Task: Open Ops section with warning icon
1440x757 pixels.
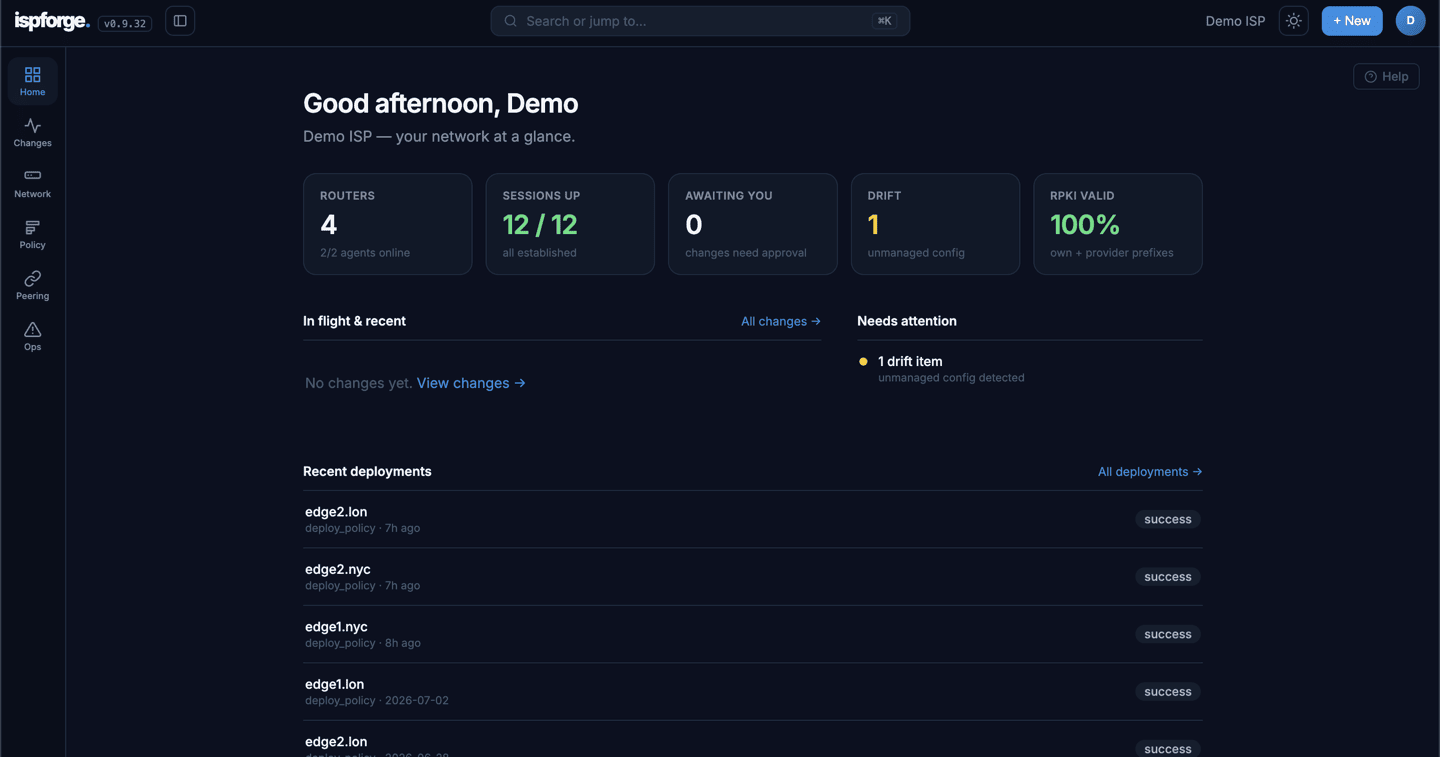Action: 32,336
